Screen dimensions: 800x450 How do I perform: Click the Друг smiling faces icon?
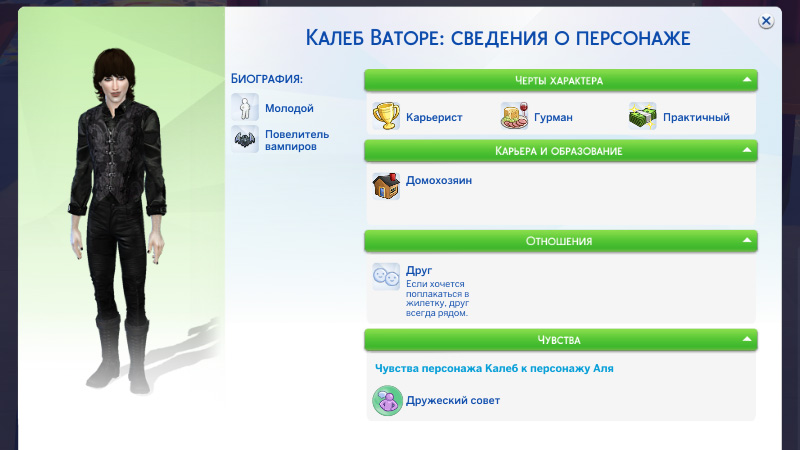[386, 277]
